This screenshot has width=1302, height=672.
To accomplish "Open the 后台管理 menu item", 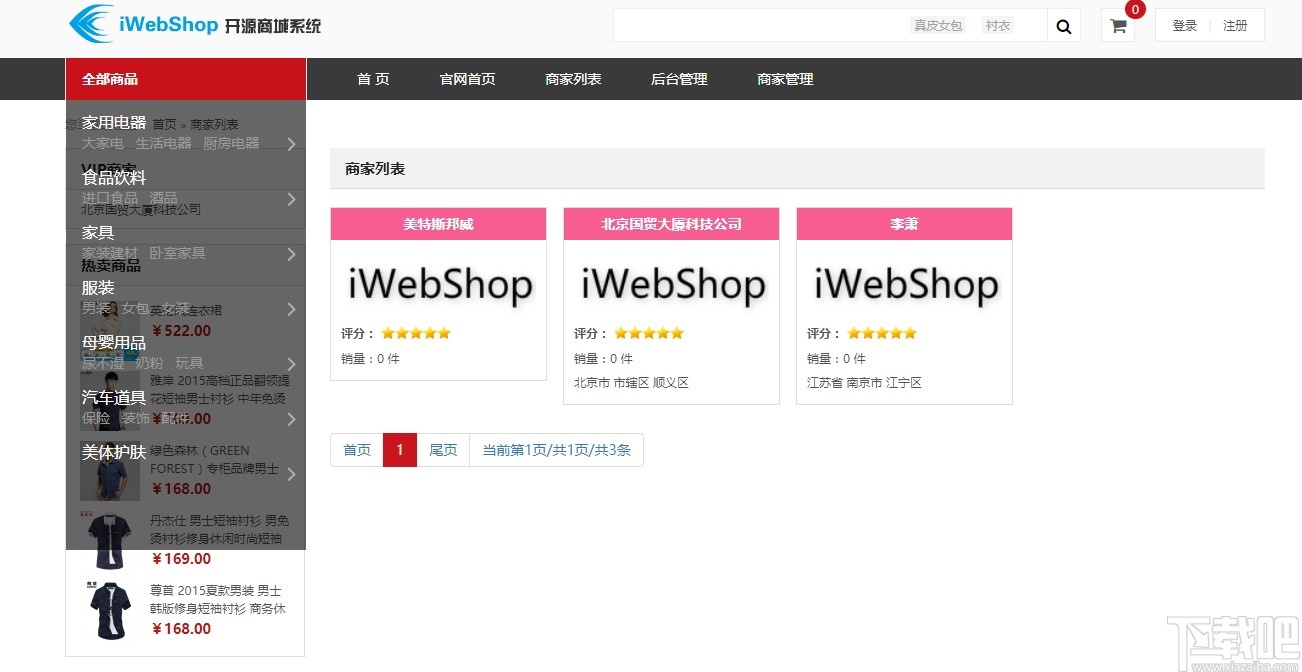I will point(678,78).
